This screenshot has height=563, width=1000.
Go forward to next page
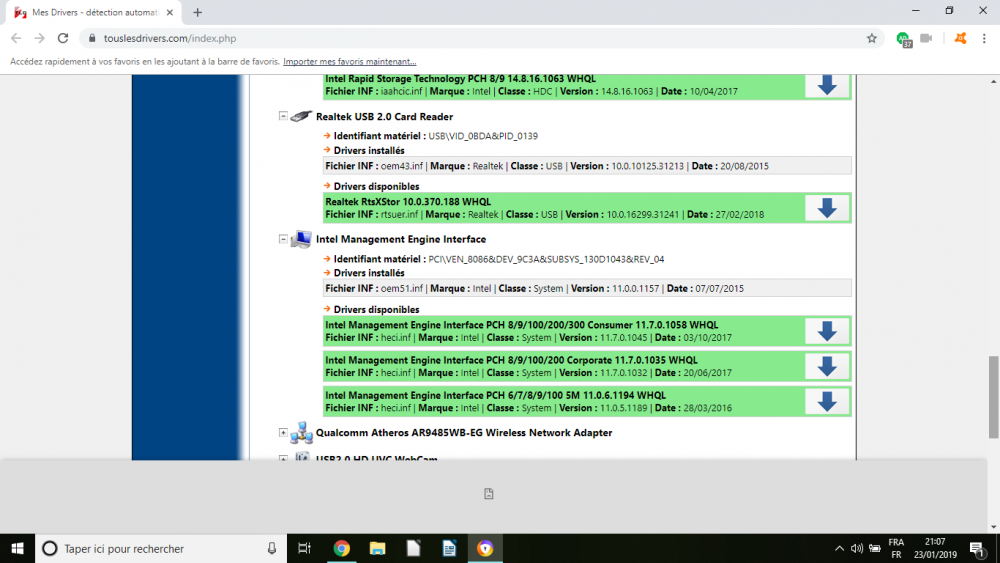click(40, 38)
